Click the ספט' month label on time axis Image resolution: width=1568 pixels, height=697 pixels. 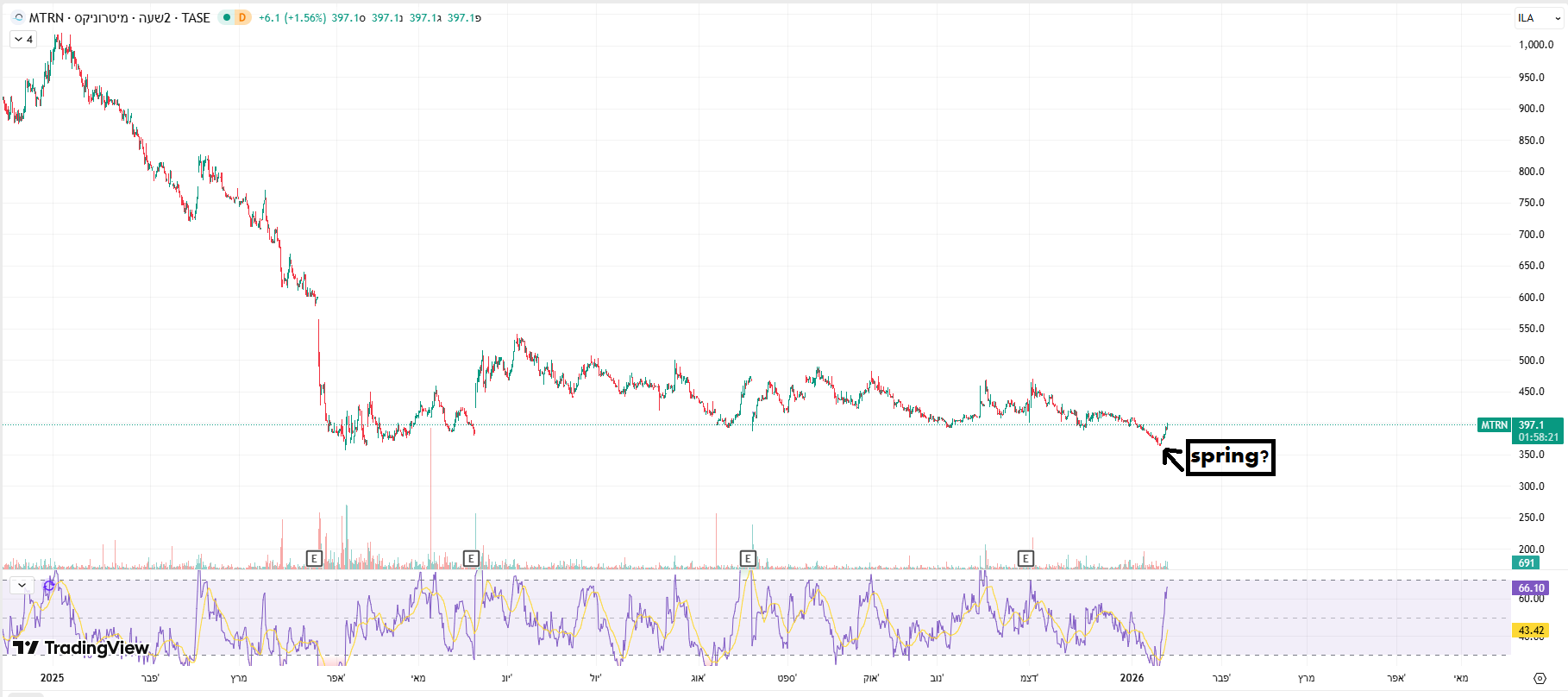pyautogui.click(x=787, y=678)
